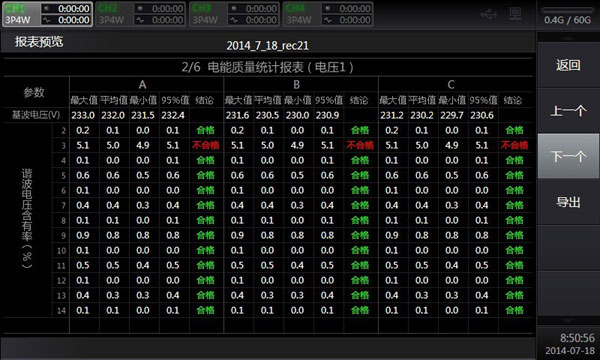
Task: Click harmonic order 11 row label
Action: (62, 266)
